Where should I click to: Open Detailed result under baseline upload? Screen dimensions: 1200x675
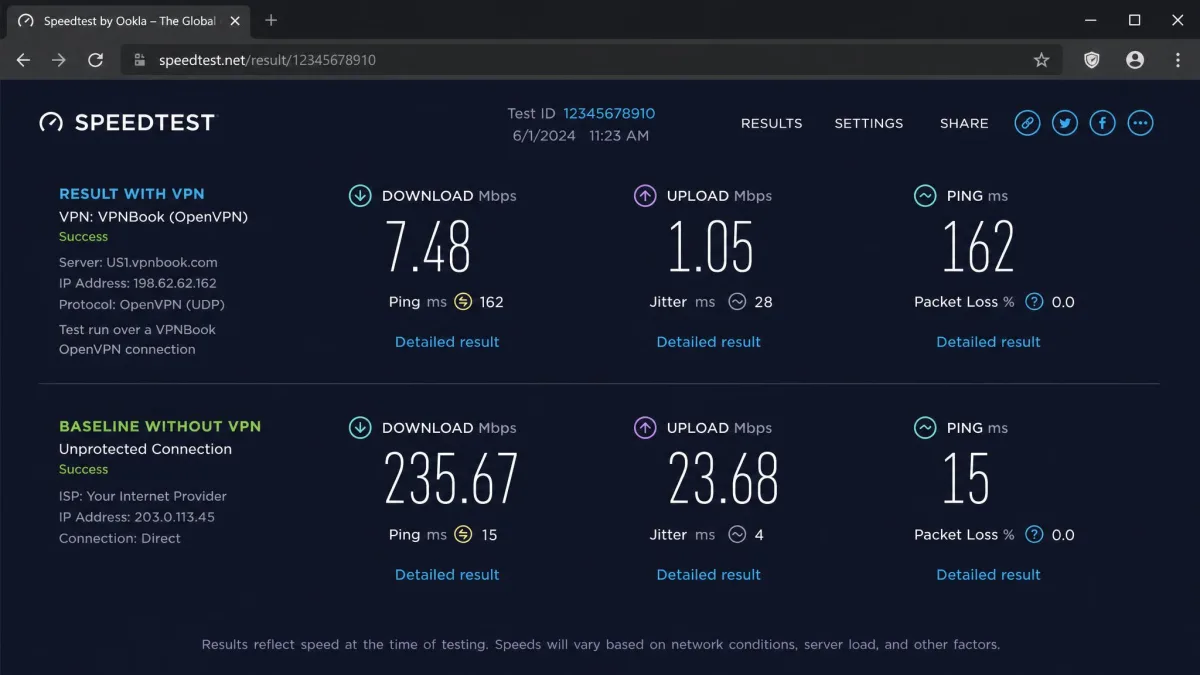(x=709, y=575)
